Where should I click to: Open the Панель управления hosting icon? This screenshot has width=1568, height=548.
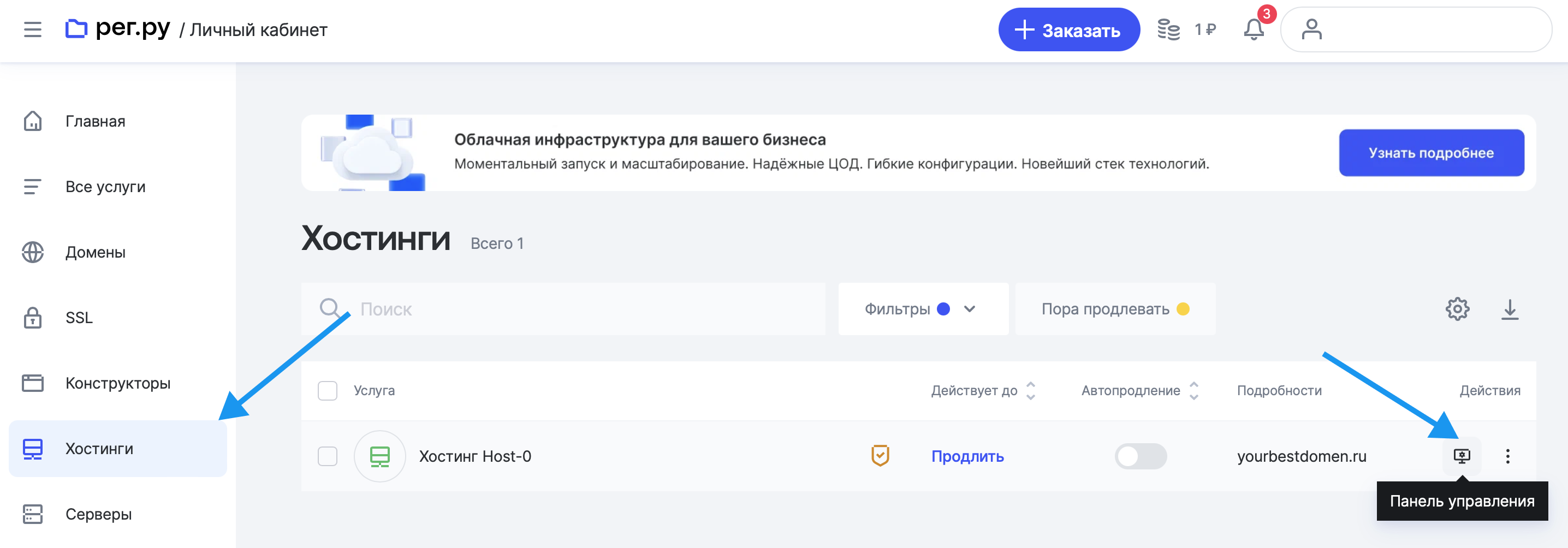[x=1462, y=456]
